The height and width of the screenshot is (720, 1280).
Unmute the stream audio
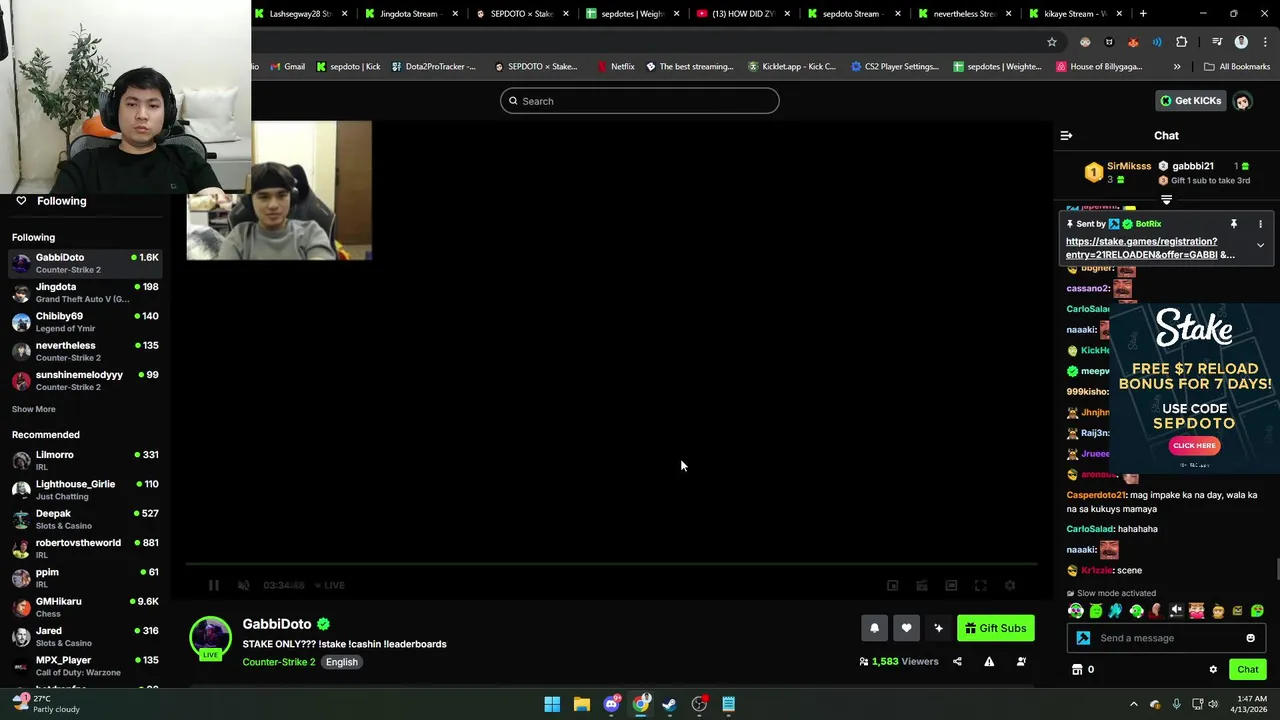click(x=243, y=585)
